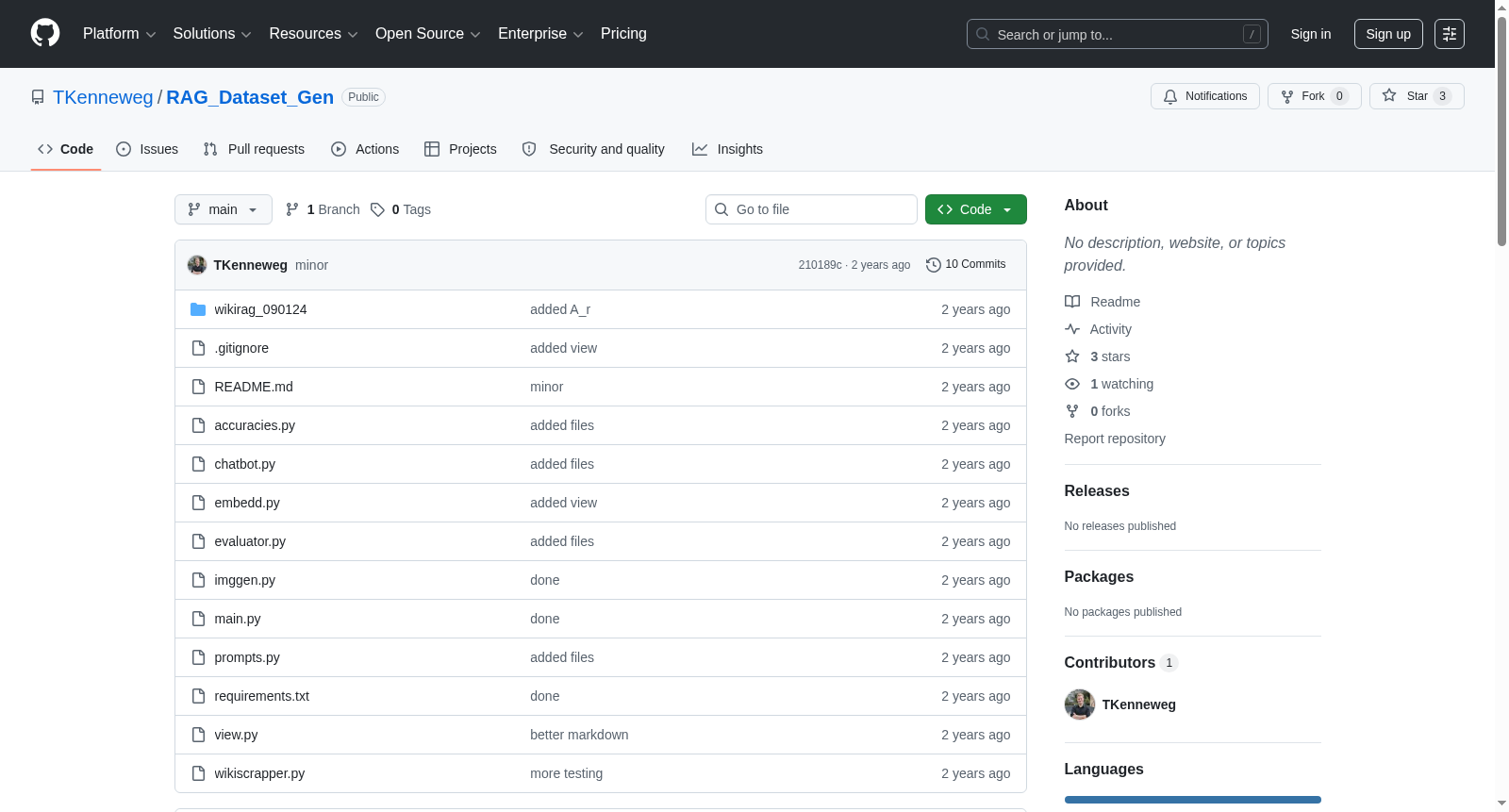Image resolution: width=1509 pixels, height=812 pixels.
Task: Open the 10 Commits history link
Action: click(966, 265)
